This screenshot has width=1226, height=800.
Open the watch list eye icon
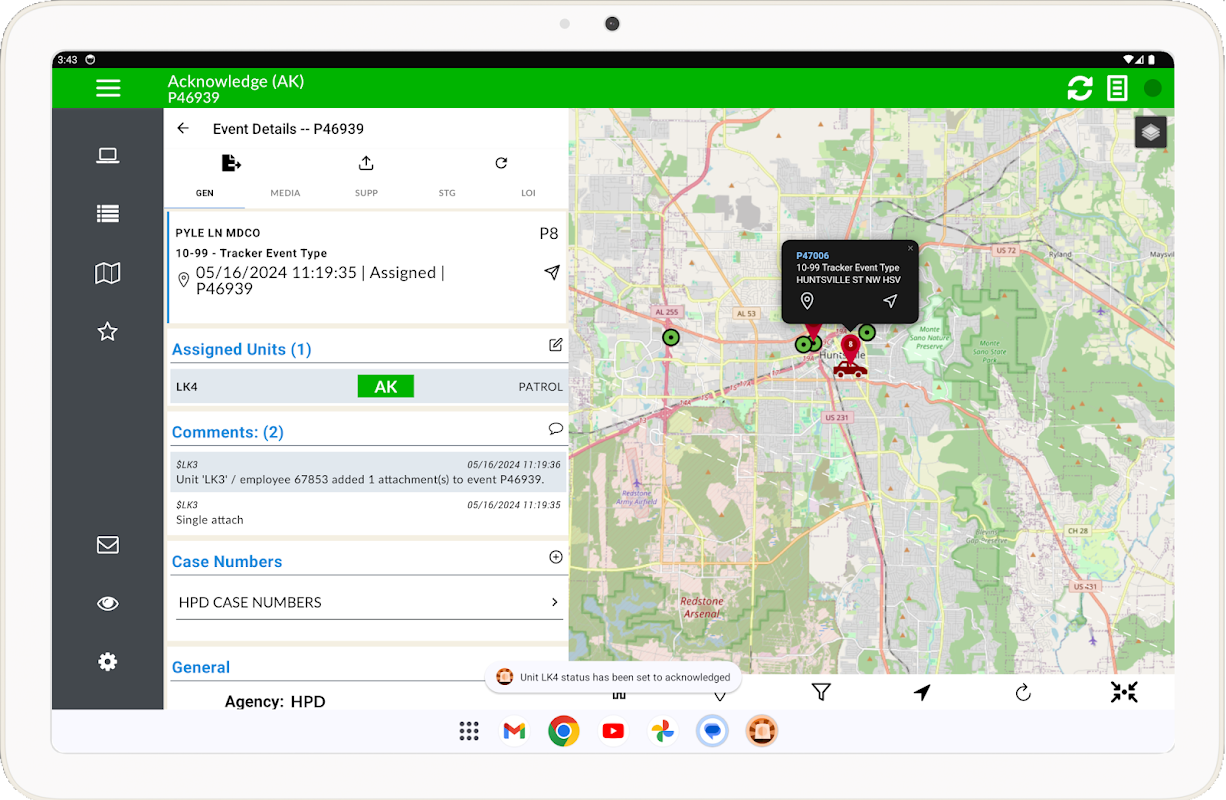click(x=108, y=603)
